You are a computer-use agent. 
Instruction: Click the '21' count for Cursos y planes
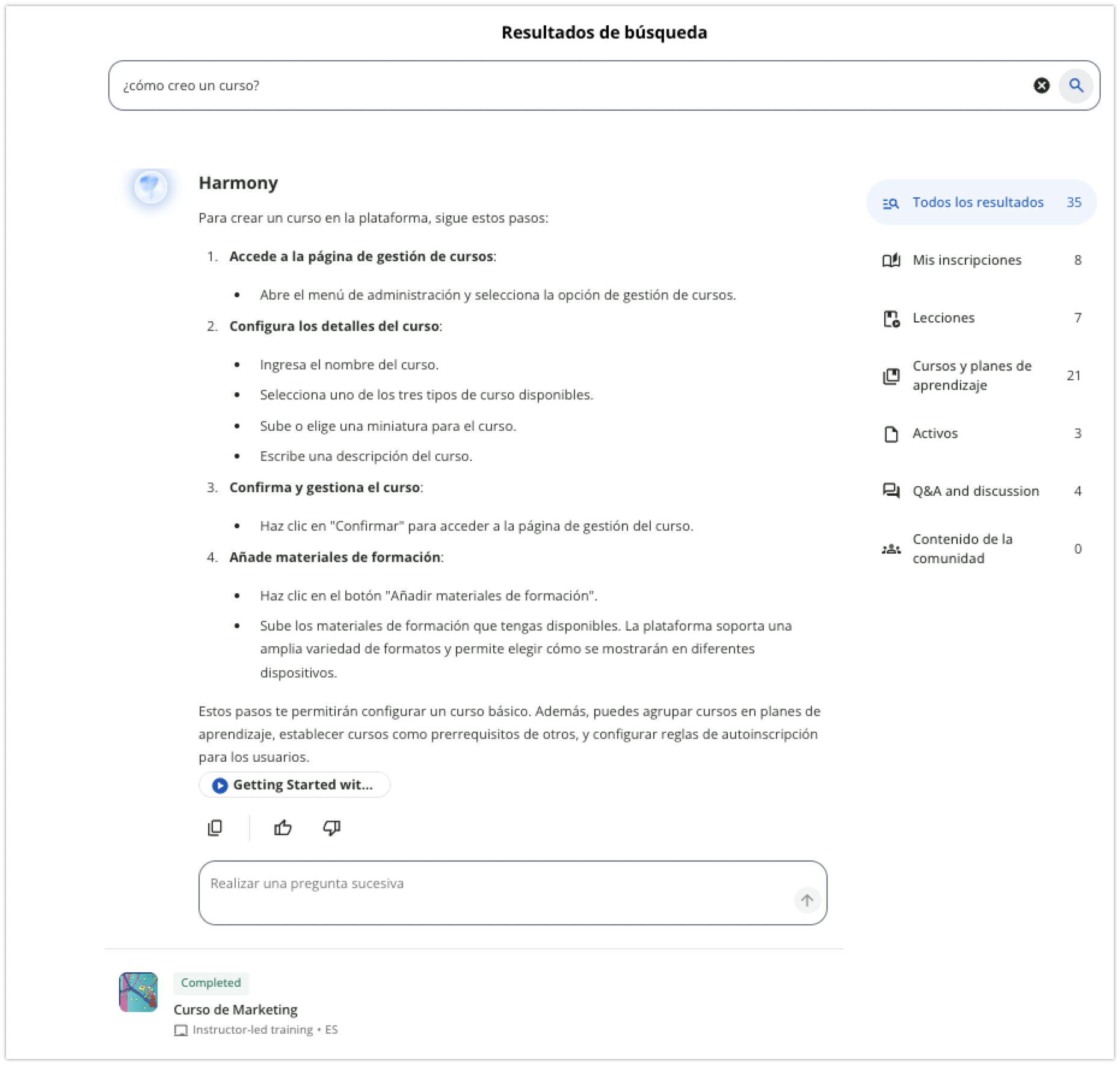(1074, 375)
